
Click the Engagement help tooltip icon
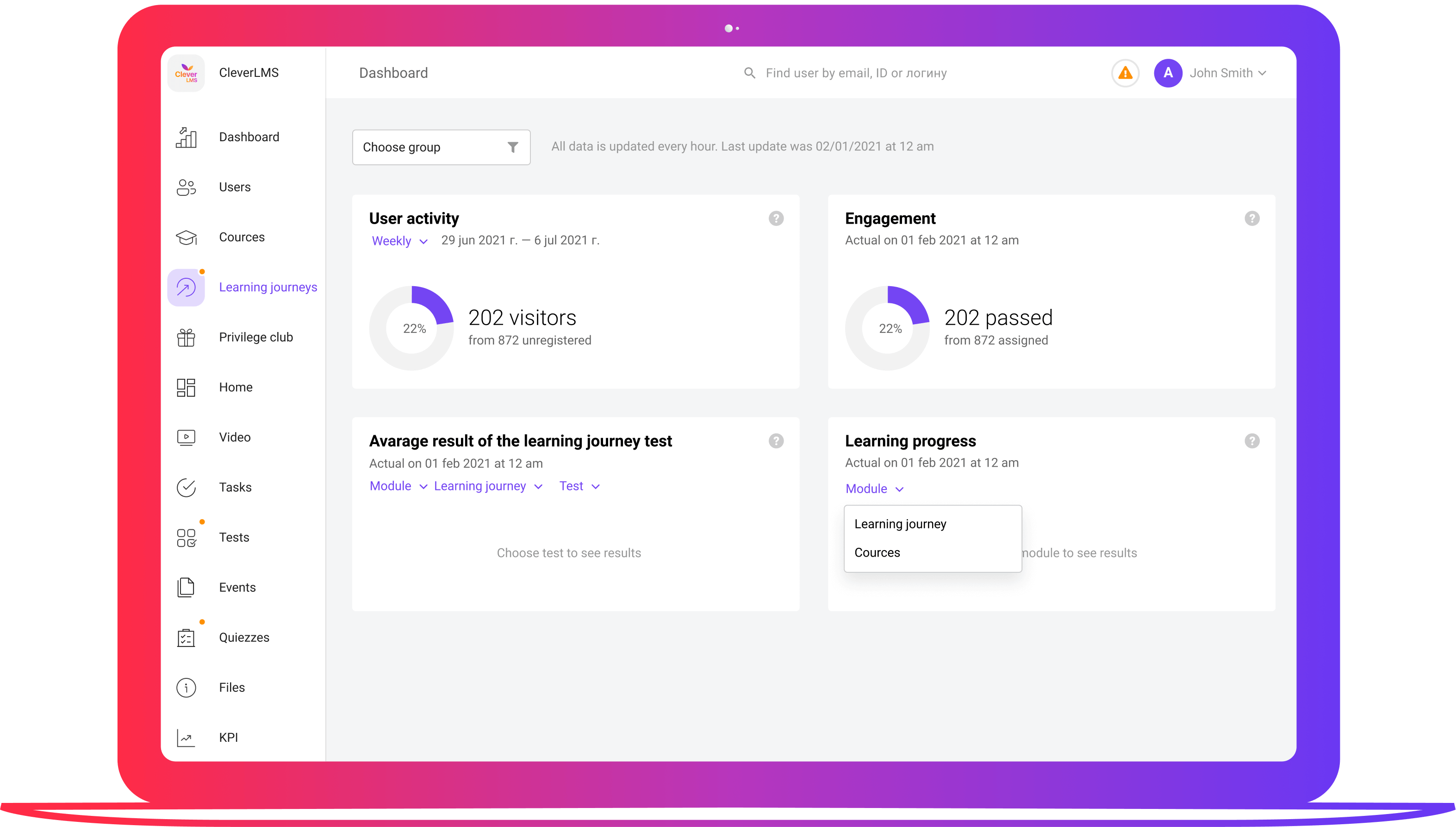click(x=1252, y=218)
